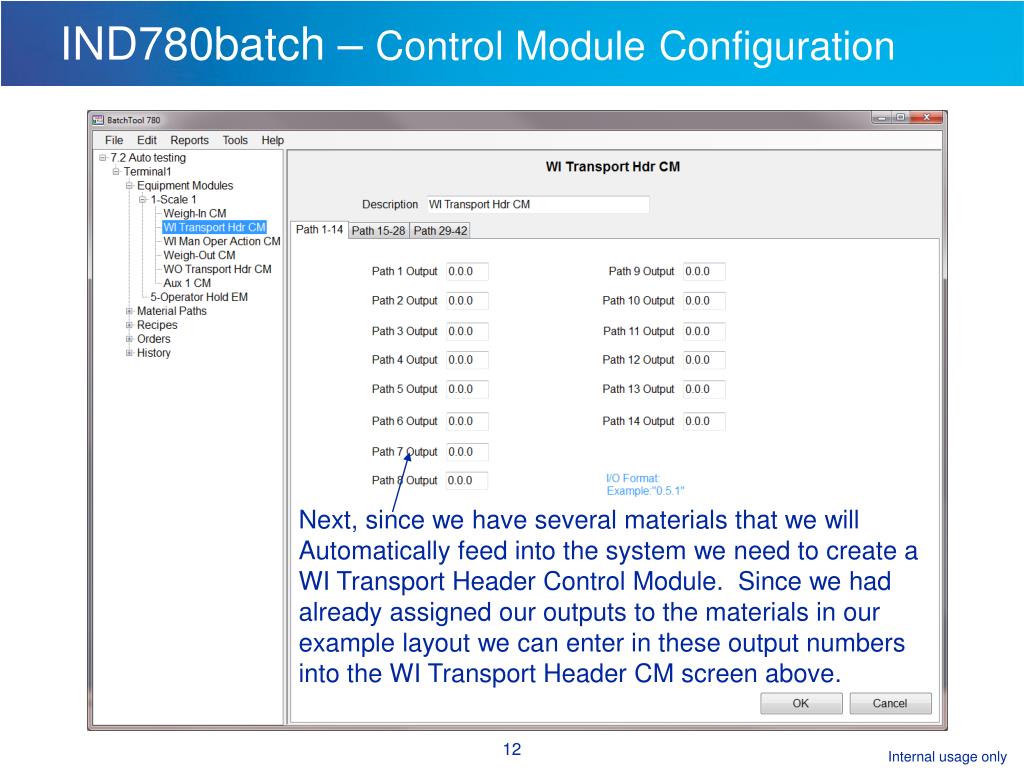Click the Path 9 Output field
The width and height of the screenshot is (1024, 768).
tap(704, 272)
